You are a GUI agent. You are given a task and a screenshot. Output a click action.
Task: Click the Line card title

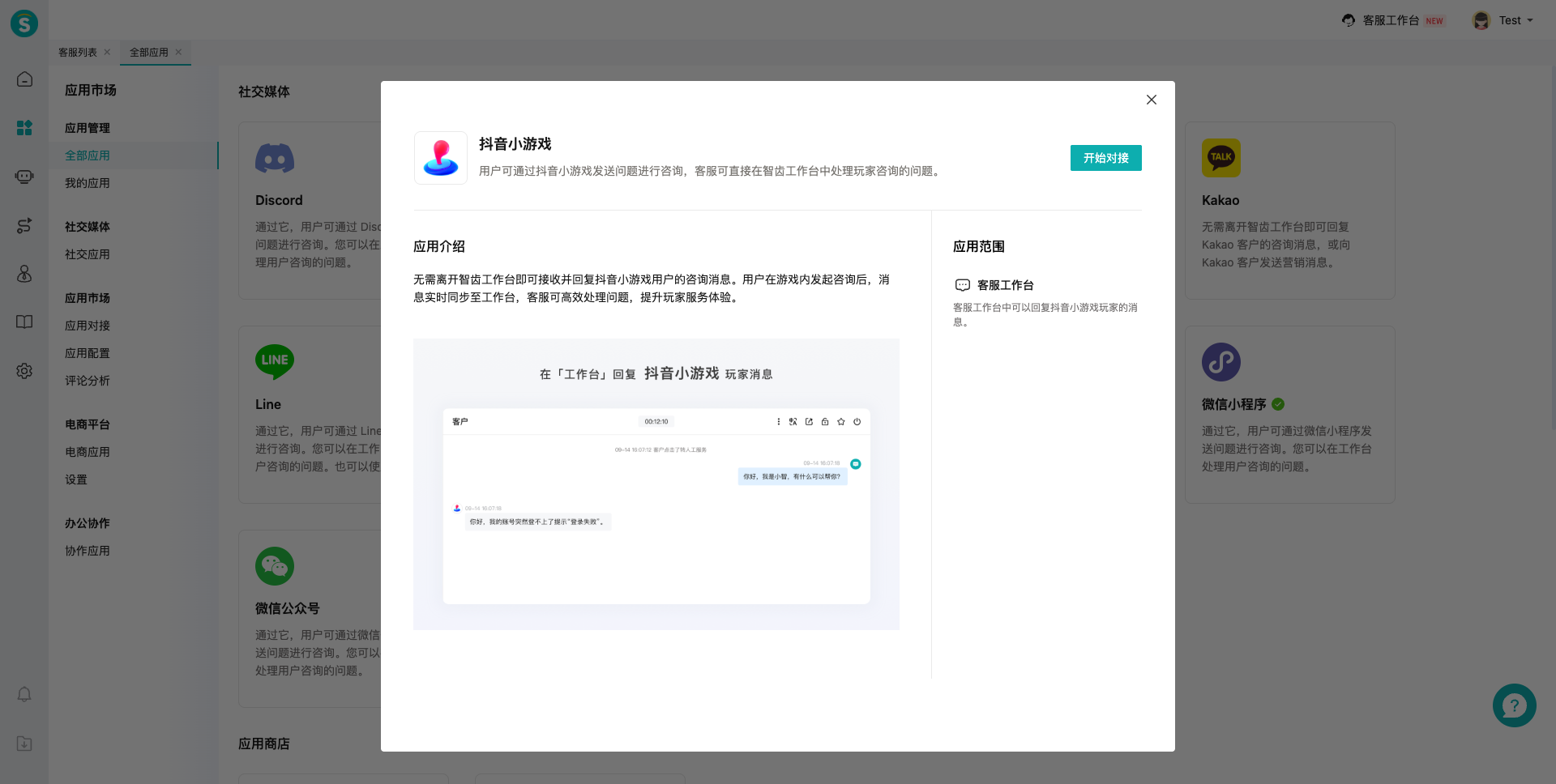[x=268, y=404]
